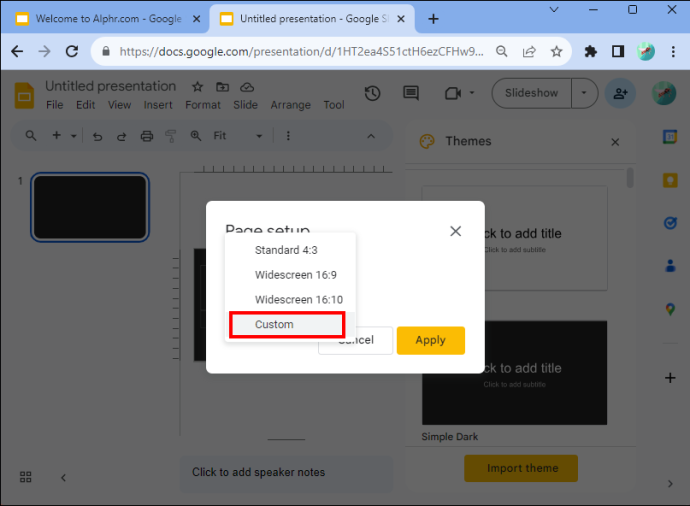Open the Edit menu

[x=85, y=105]
